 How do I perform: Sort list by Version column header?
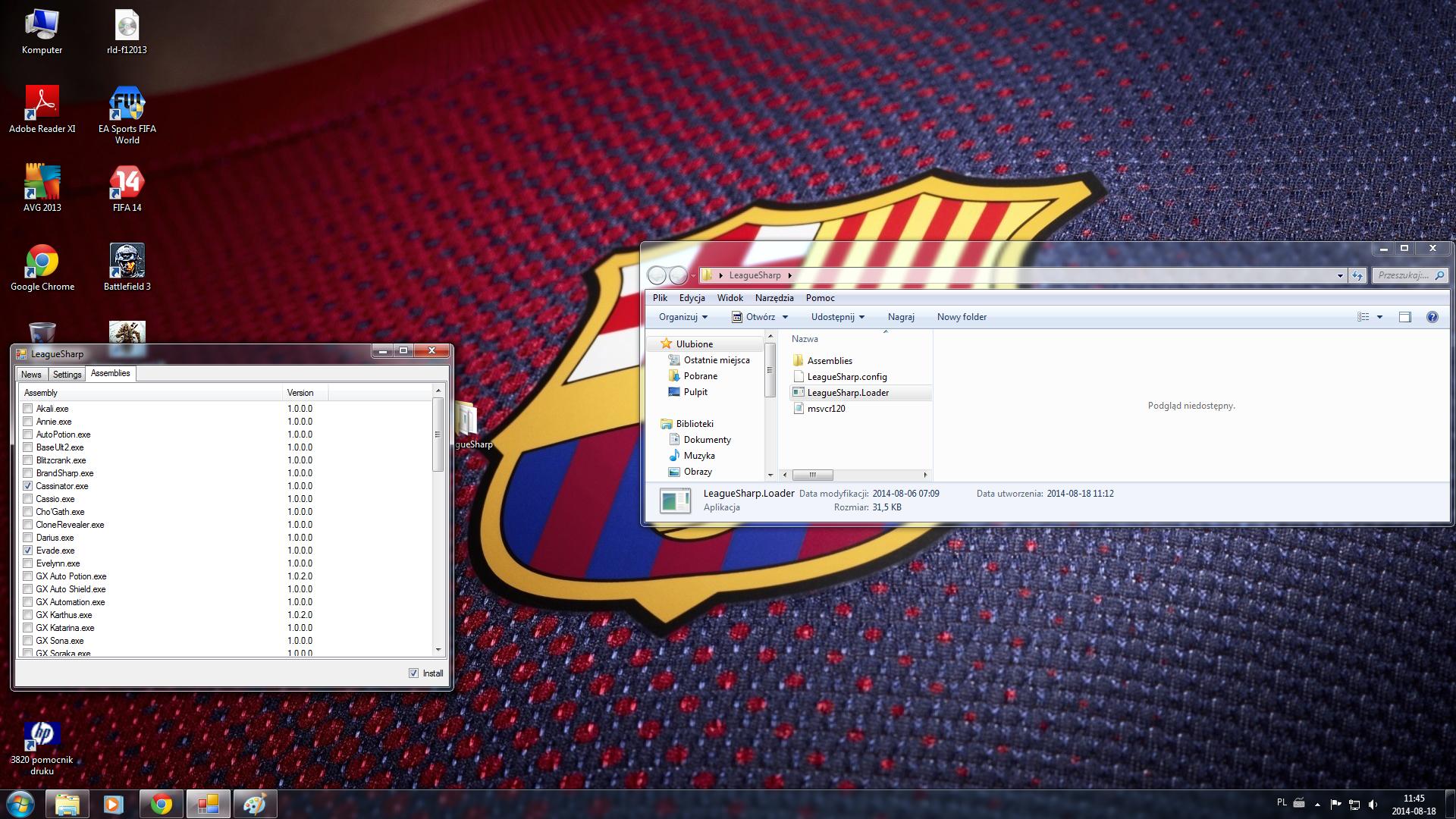305,393
